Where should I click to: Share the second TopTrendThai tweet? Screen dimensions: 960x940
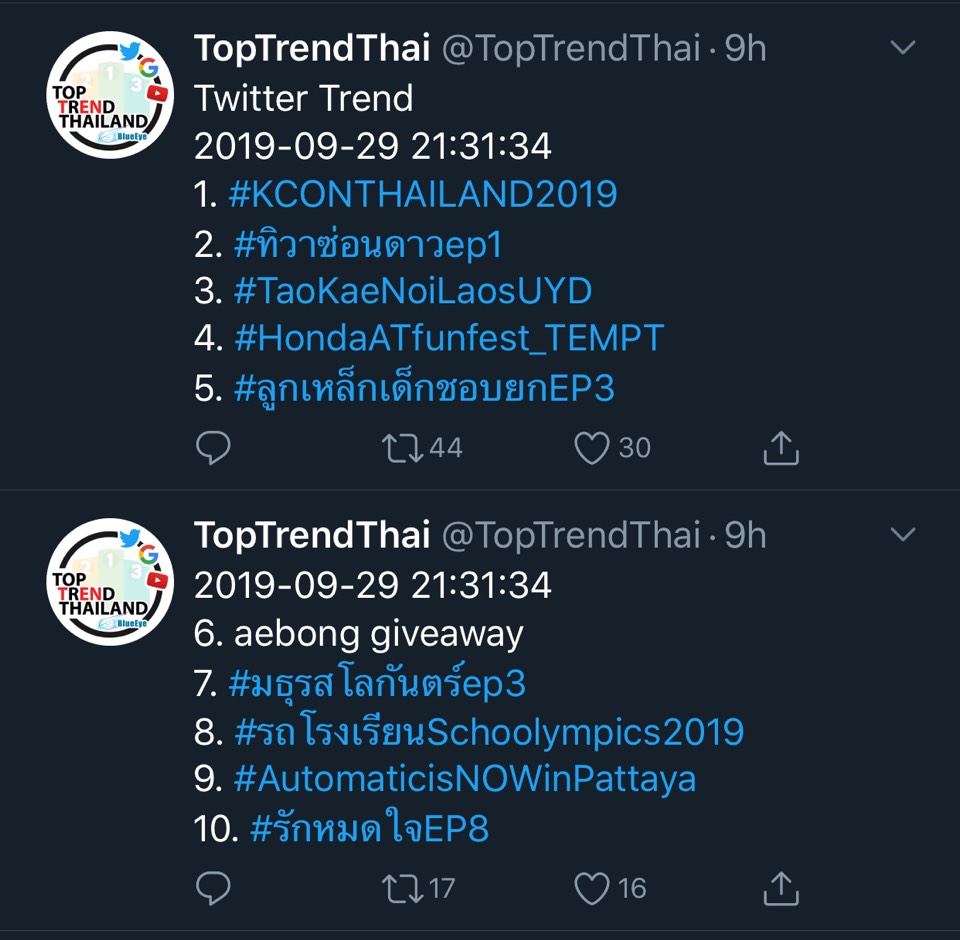click(x=781, y=888)
